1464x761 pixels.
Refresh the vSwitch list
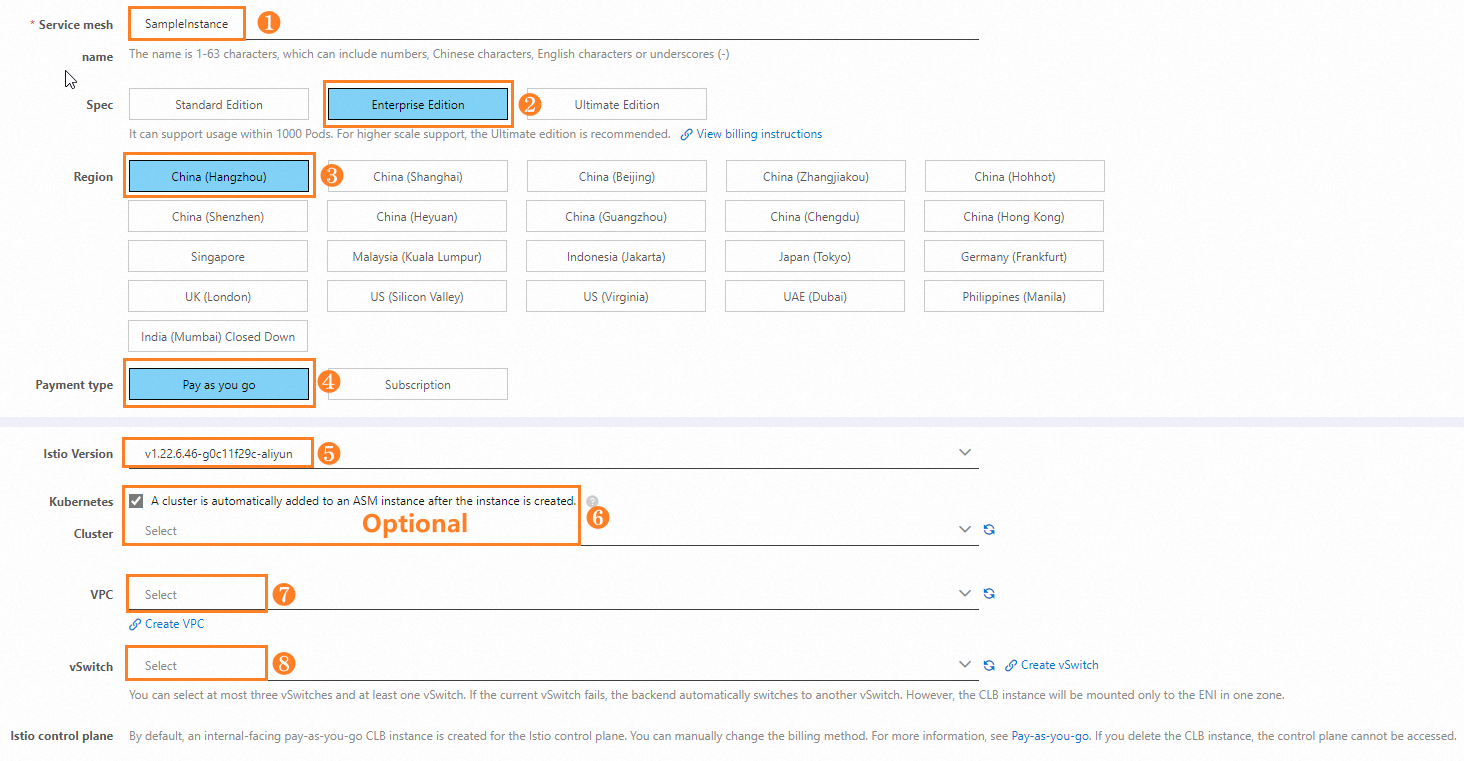(x=989, y=665)
